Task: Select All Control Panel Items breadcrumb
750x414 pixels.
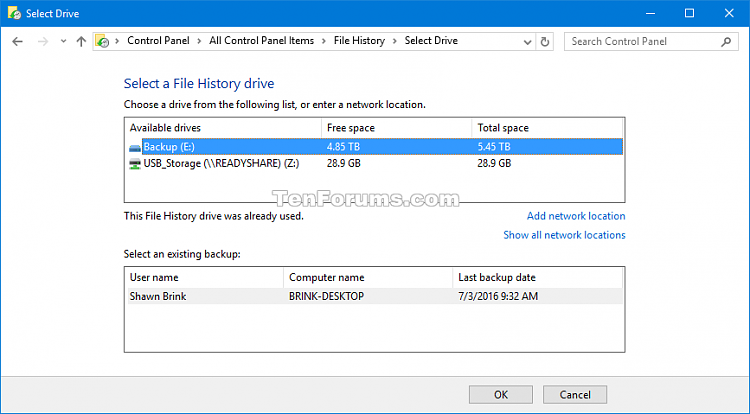Action: point(262,41)
